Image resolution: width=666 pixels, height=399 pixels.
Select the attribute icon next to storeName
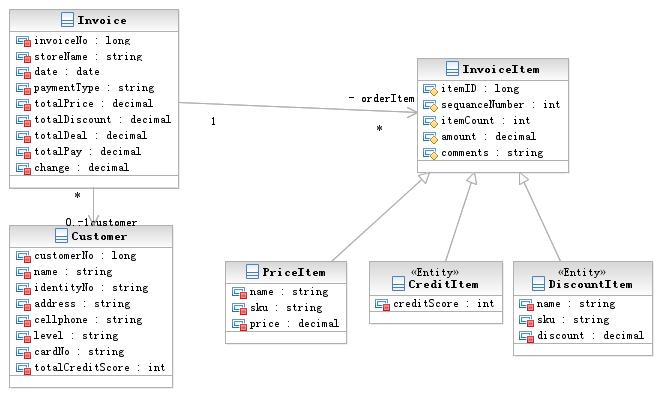(23, 57)
